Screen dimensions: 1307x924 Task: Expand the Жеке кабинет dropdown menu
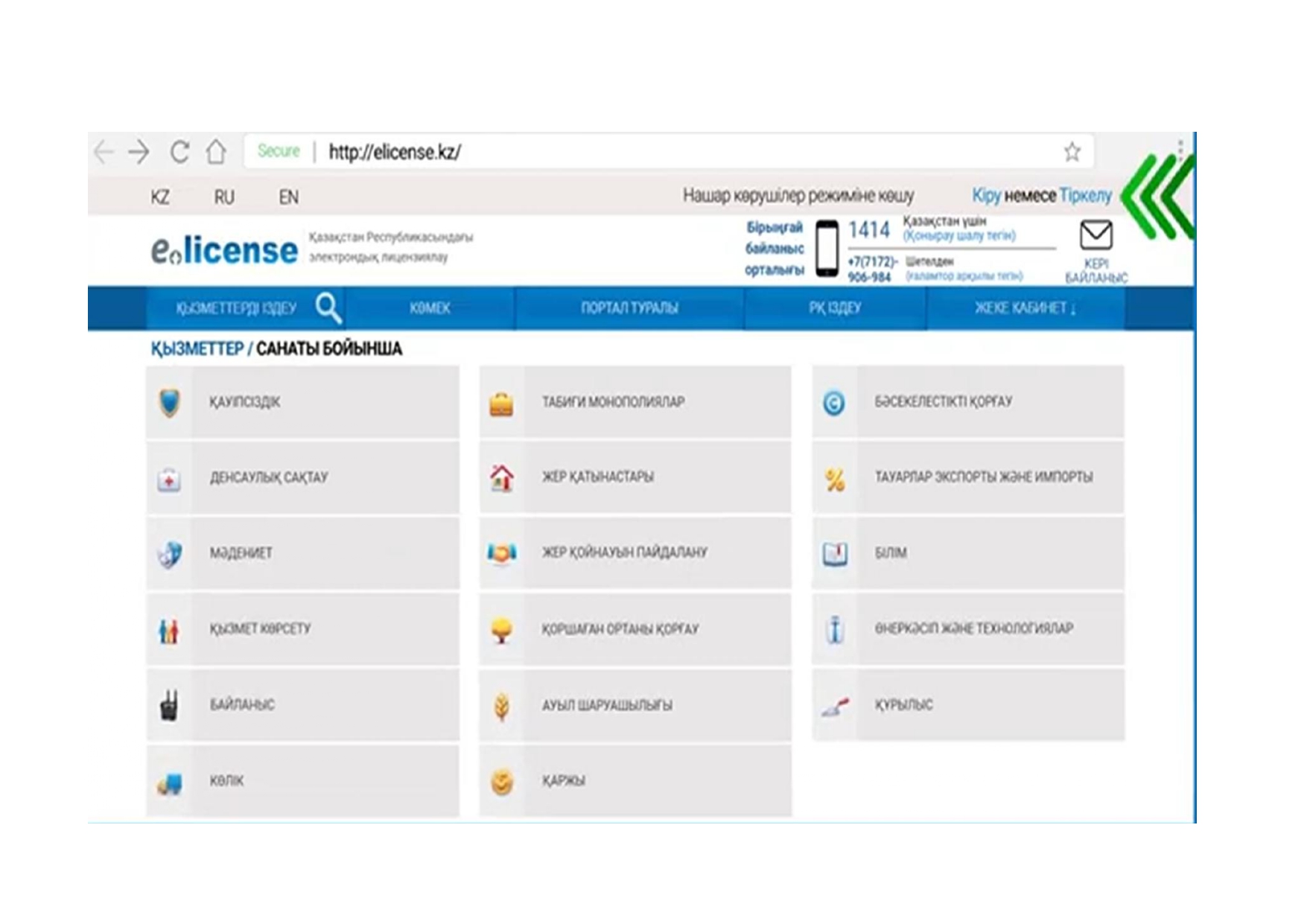tap(1025, 308)
